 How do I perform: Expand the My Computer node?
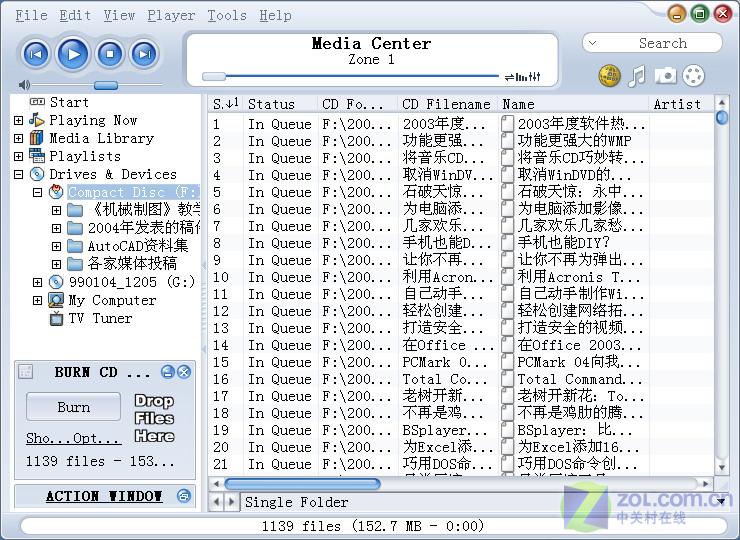coord(37,300)
